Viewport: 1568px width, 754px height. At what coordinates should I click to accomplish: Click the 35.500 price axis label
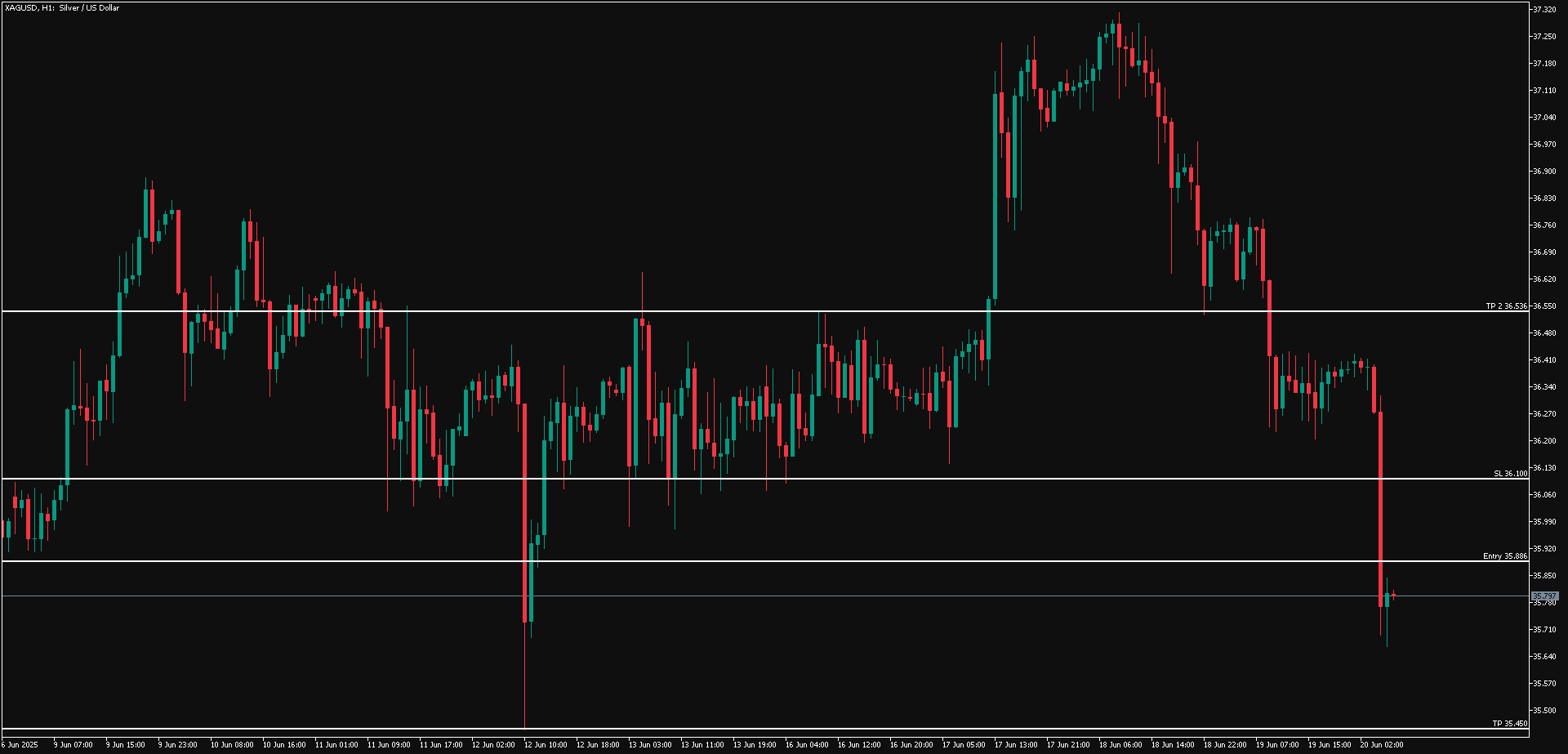pyautogui.click(x=1545, y=711)
